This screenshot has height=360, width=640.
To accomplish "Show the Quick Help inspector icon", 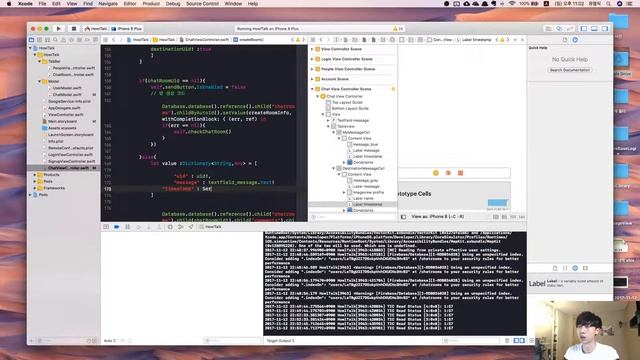I will pyautogui.click(x=575, y=40).
